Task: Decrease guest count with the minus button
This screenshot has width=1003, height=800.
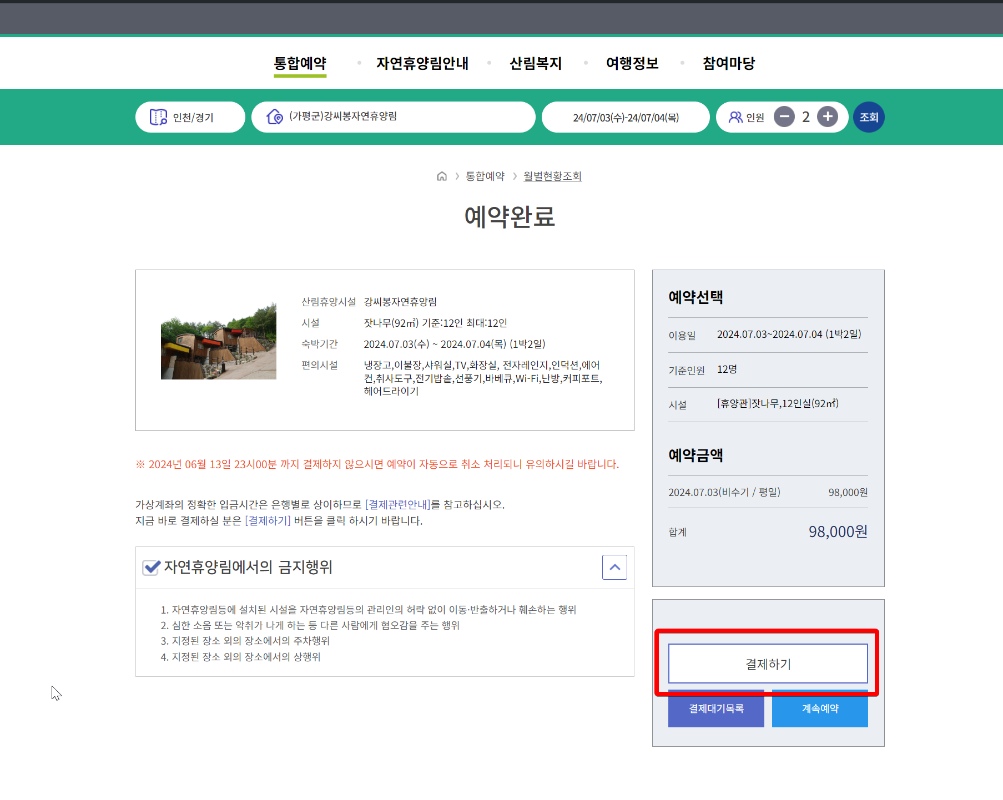Action: click(784, 116)
